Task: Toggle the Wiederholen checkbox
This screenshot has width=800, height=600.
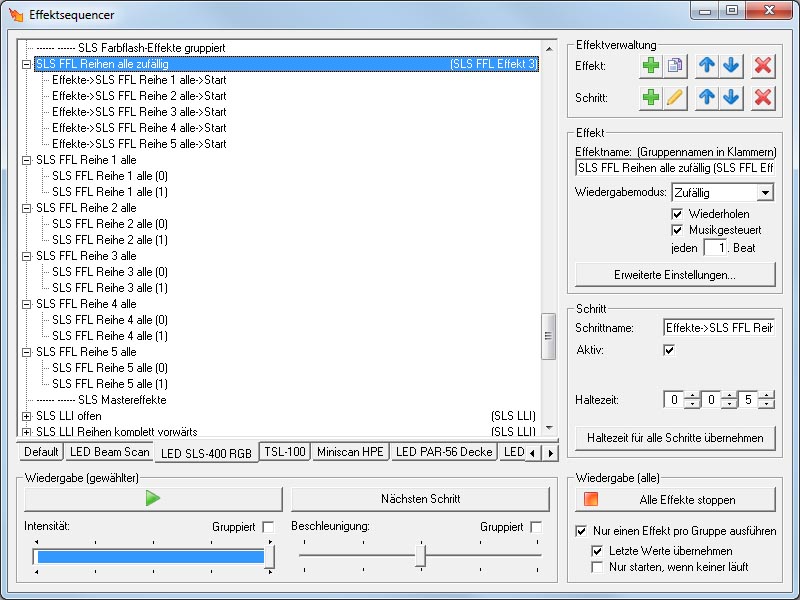Action: point(678,214)
